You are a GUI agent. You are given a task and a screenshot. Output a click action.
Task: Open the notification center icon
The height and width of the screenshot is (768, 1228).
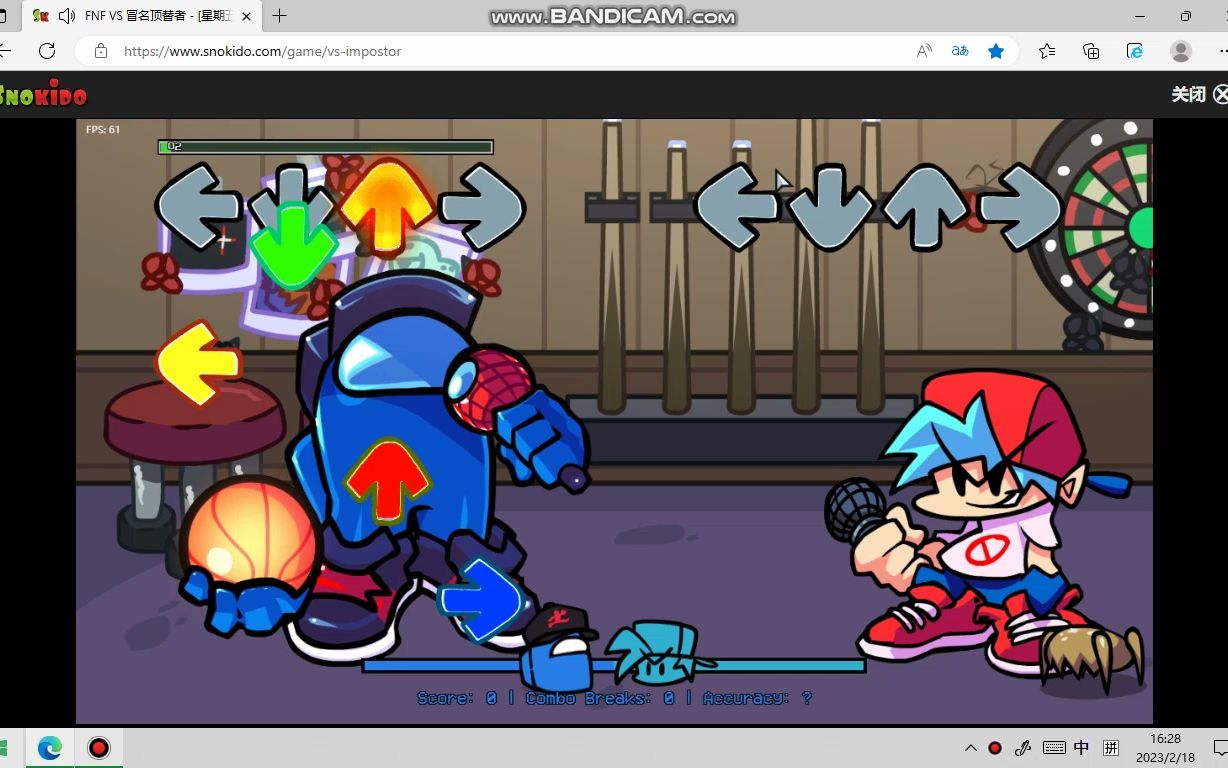pyautogui.click(x=1220, y=748)
